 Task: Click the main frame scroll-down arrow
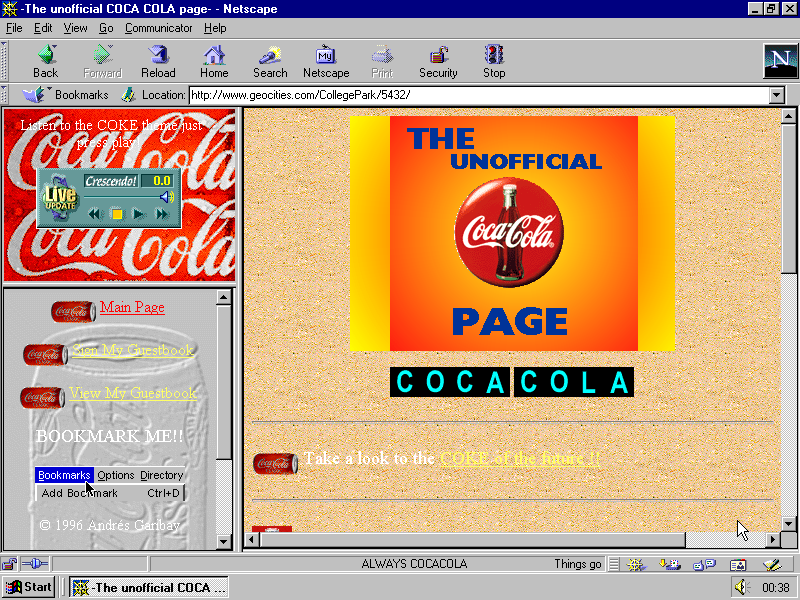point(789,523)
